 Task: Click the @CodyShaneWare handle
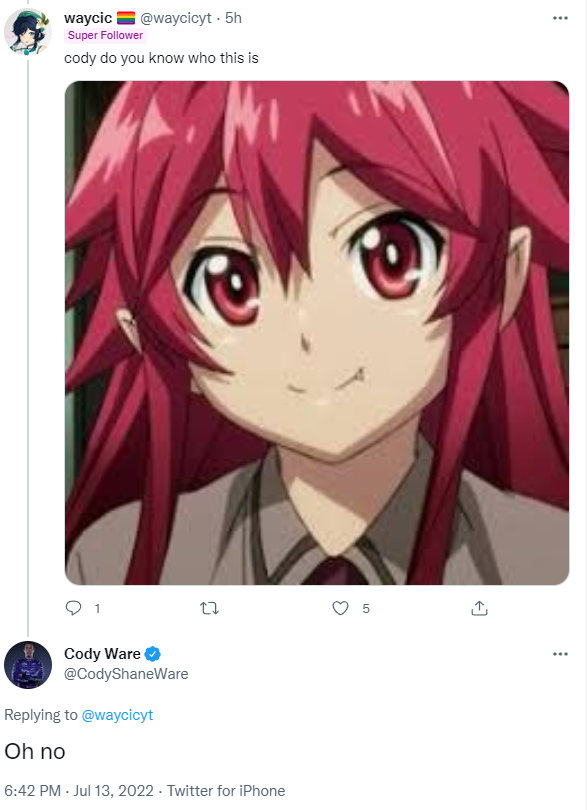coord(126,674)
